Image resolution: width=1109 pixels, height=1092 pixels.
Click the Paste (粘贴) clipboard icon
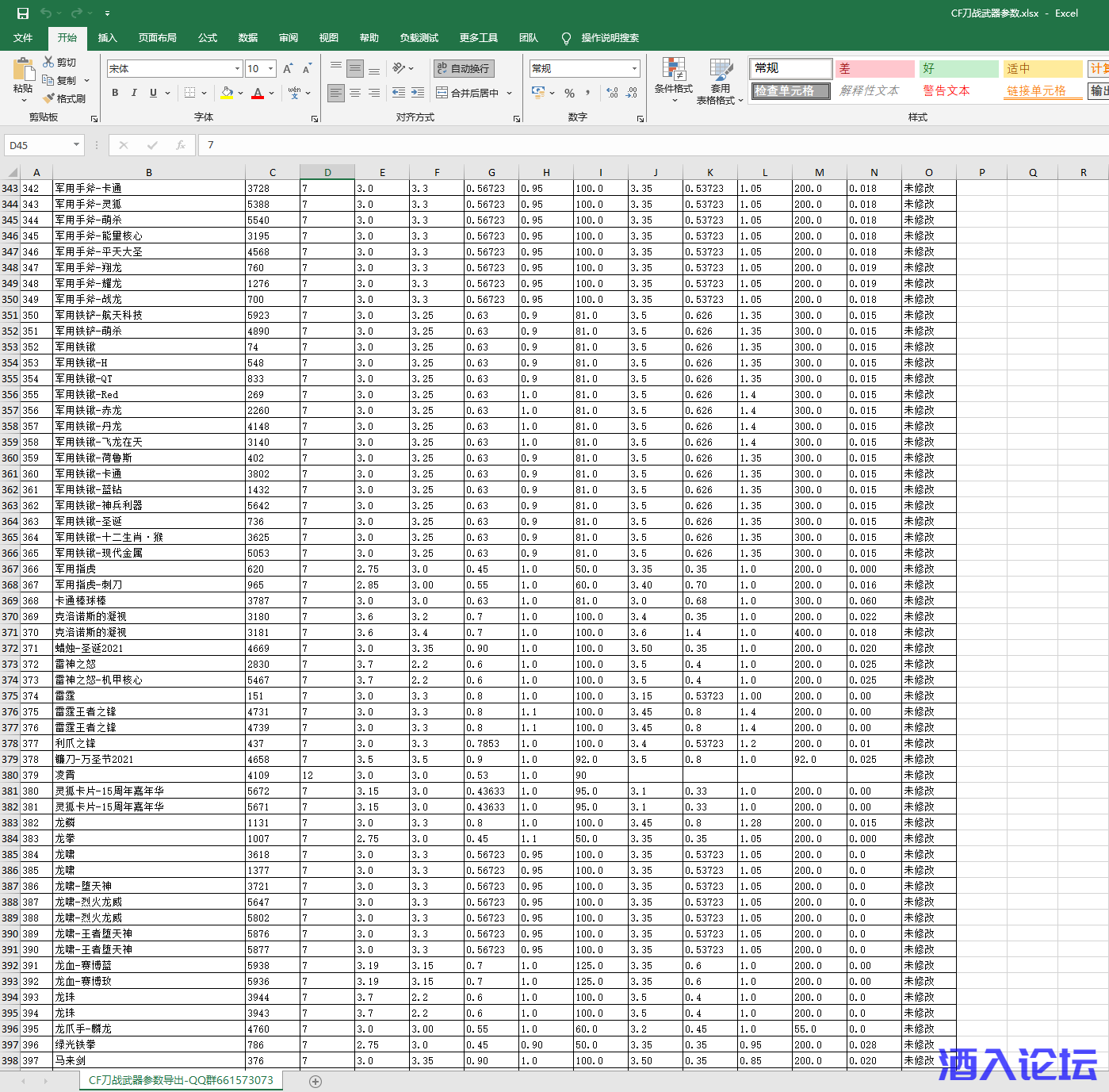pos(23,71)
